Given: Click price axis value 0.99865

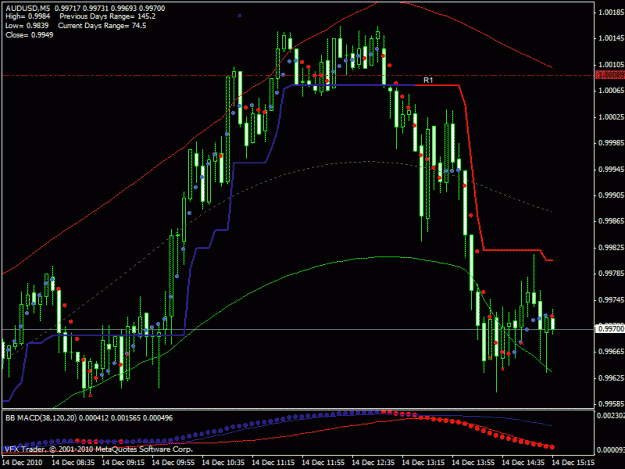Looking at the screenshot, I should click(x=611, y=221).
